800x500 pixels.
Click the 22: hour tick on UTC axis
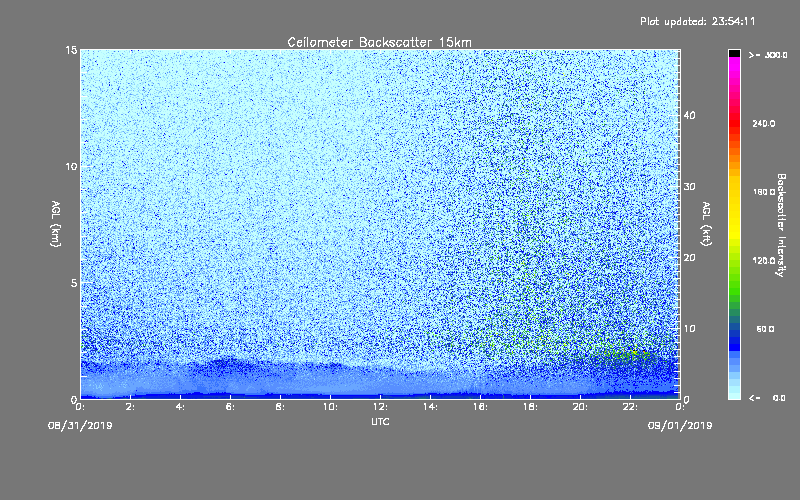click(x=630, y=407)
